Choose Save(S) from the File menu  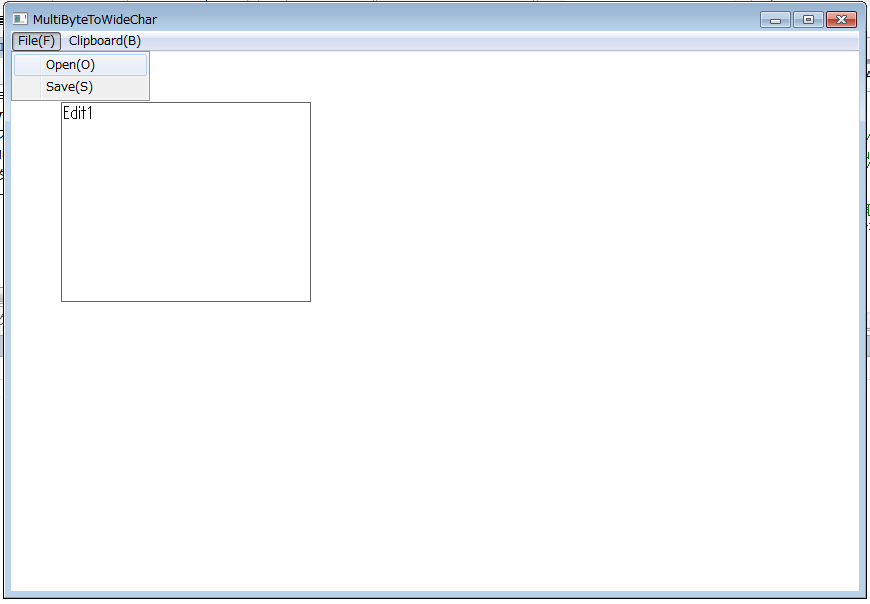coord(80,87)
